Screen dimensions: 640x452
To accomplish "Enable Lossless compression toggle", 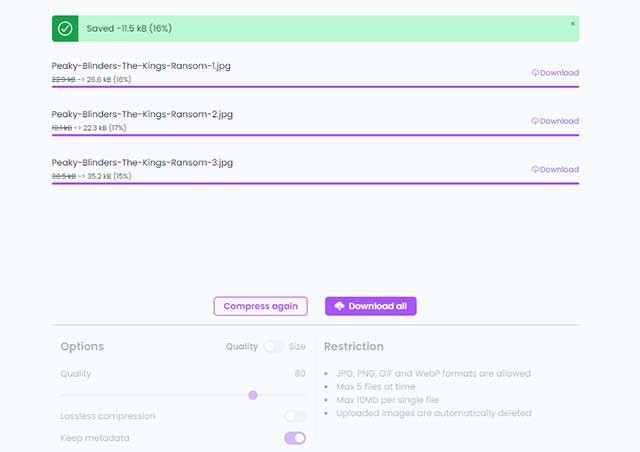I will point(295,416).
